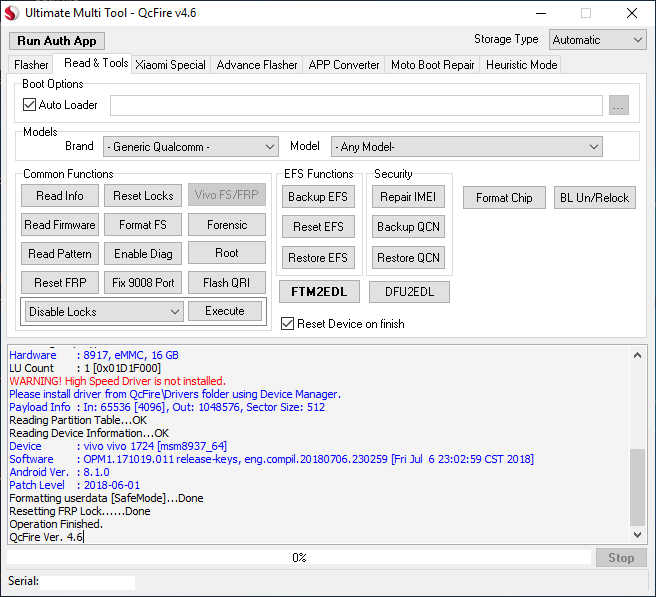656x597 pixels.
Task: Click the FTM2EDL button
Action: tap(319, 292)
